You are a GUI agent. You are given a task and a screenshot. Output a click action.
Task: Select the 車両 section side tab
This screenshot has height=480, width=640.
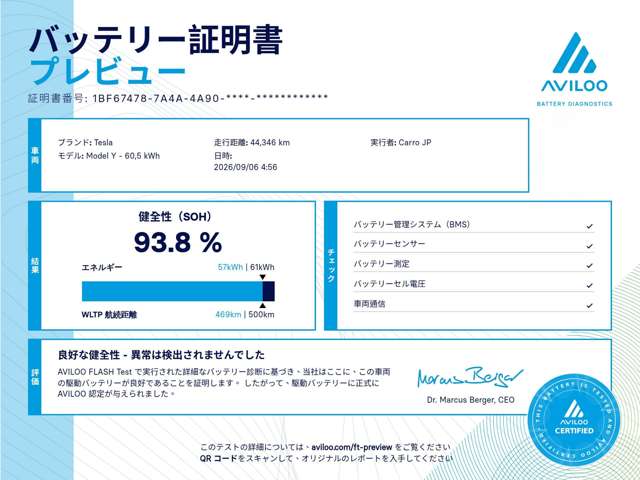[35, 155]
